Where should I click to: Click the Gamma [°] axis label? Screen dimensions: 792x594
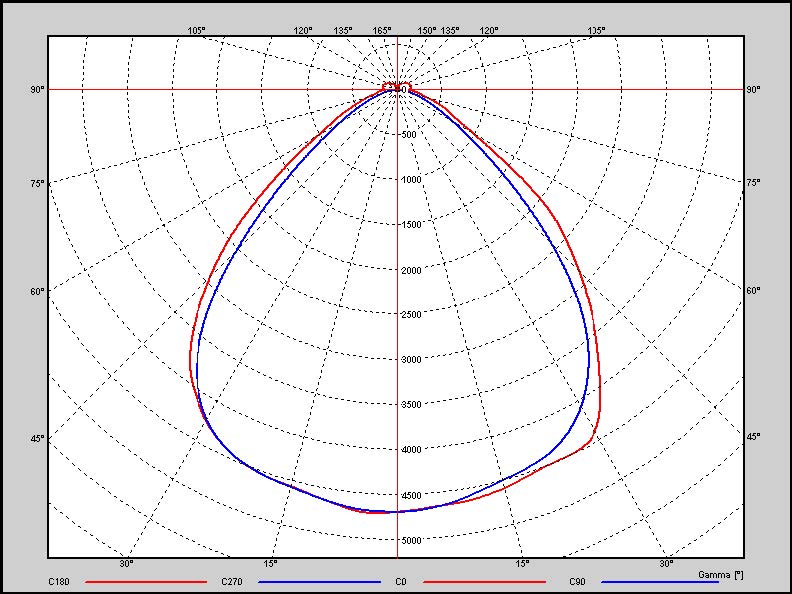(x=721, y=575)
